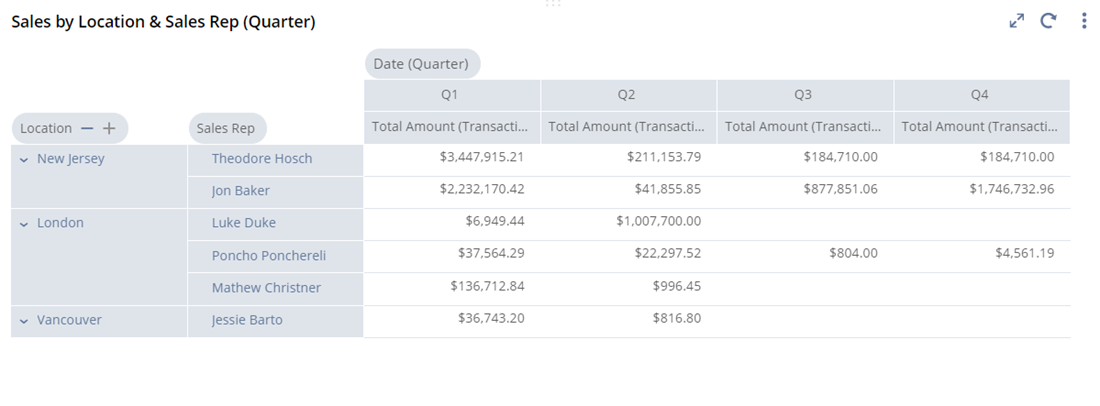This screenshot has width=1100, height=406.
Task: Open the three-dot widget options menu
Action: tap(1084, 21)
